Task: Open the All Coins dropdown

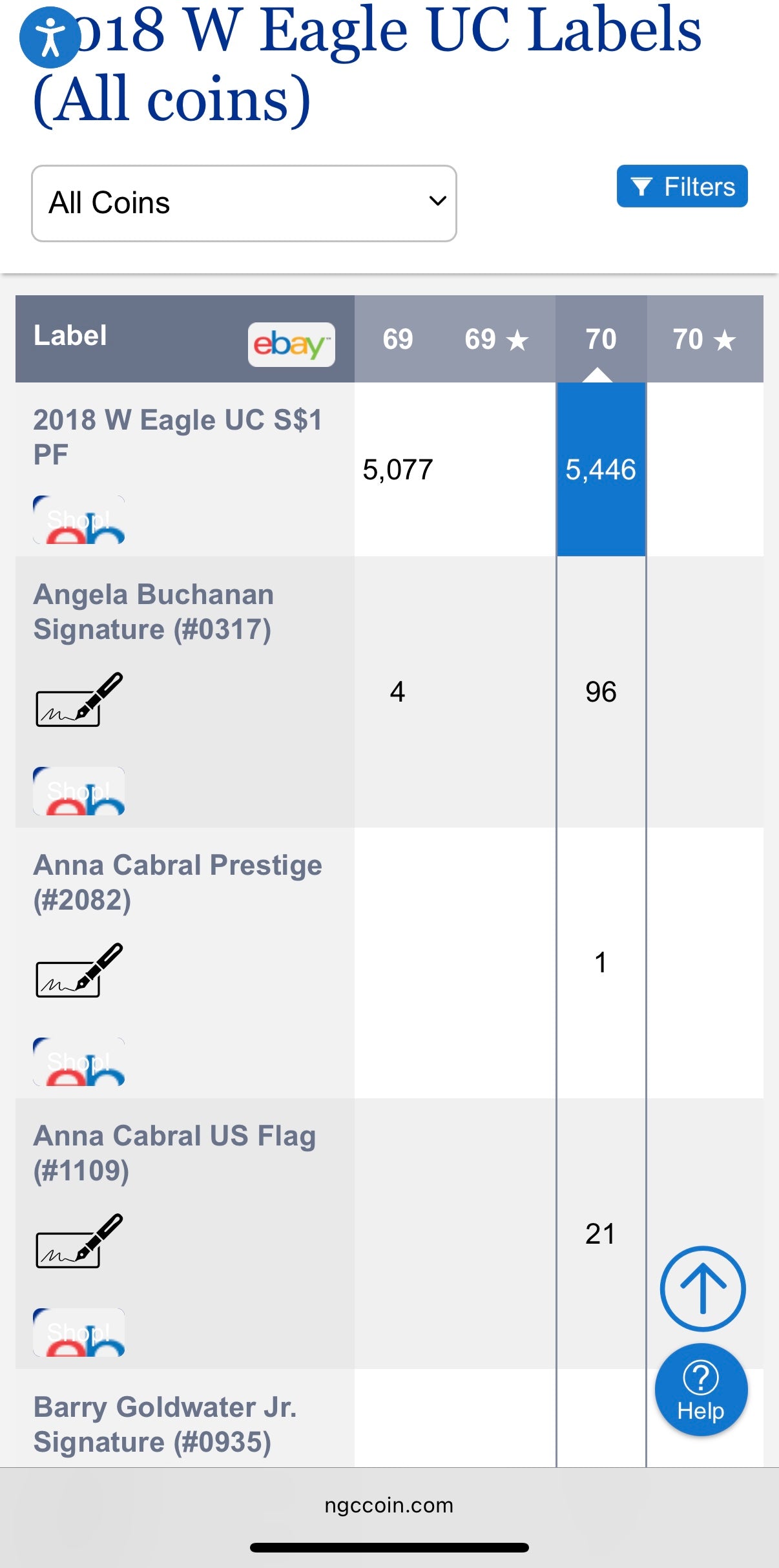Action: point(244,204)
